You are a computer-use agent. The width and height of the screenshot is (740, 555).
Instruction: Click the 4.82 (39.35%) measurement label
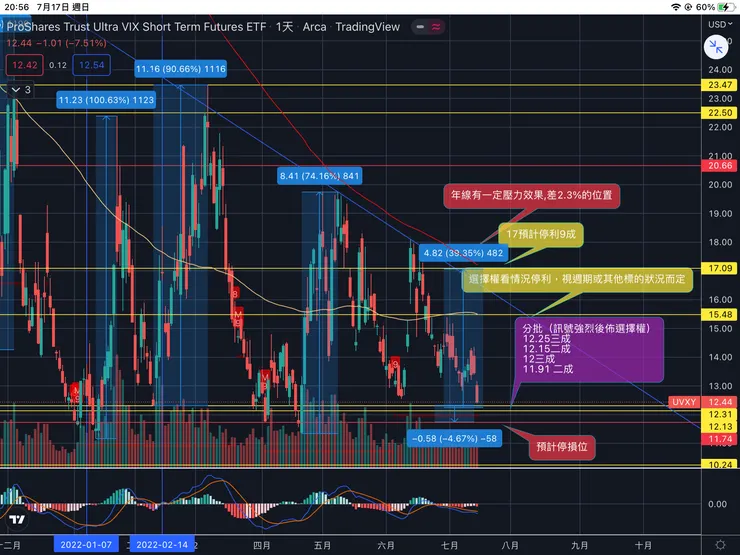(463, 253)
